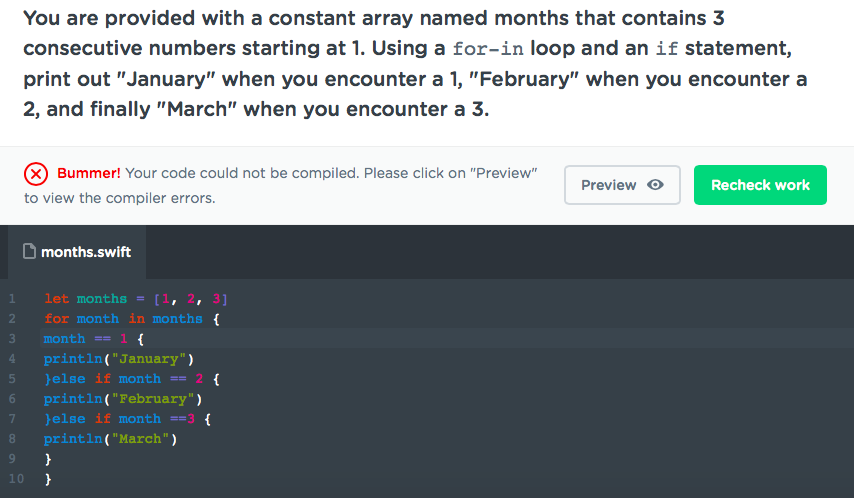
Task: Click the closing brace on line 10
Action: pyautogui.click(x=48, y=479)
